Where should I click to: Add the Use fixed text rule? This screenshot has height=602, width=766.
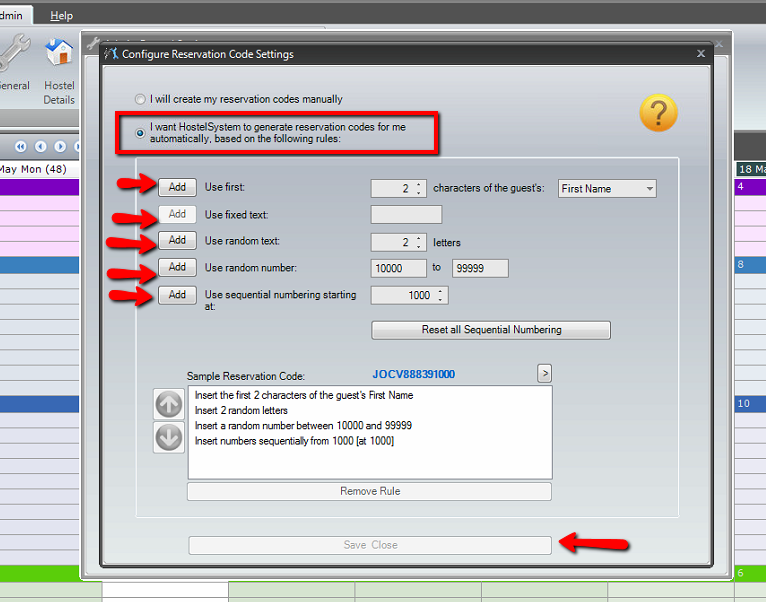(x=177, y=214)
